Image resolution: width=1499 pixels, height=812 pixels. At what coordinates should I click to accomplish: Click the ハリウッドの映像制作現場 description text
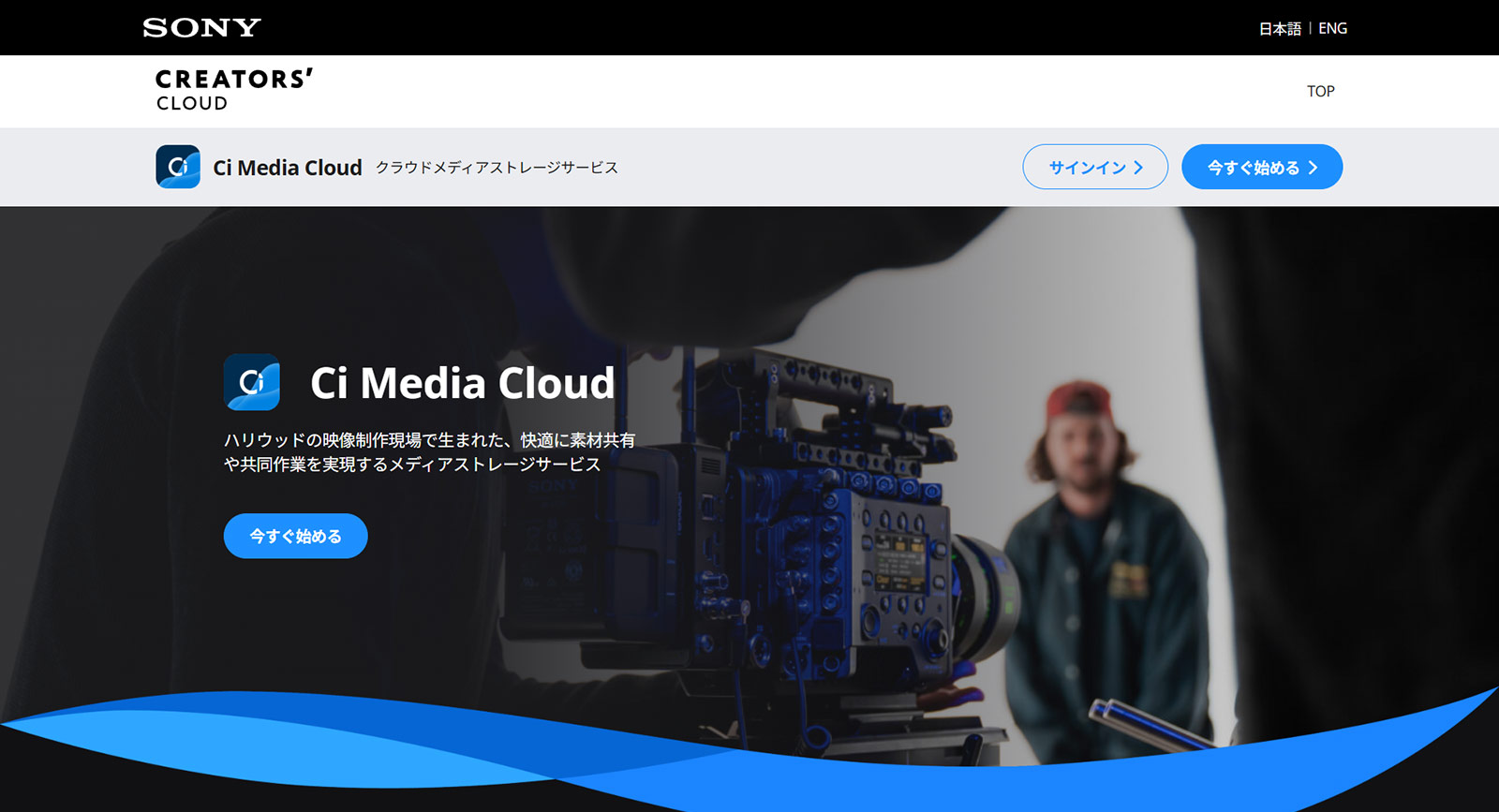click(429, 451)
